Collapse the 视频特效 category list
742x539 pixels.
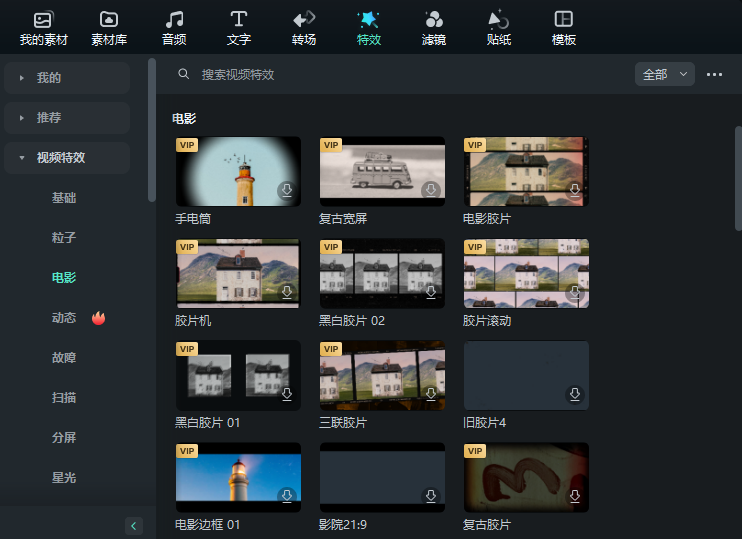point(66,158)
